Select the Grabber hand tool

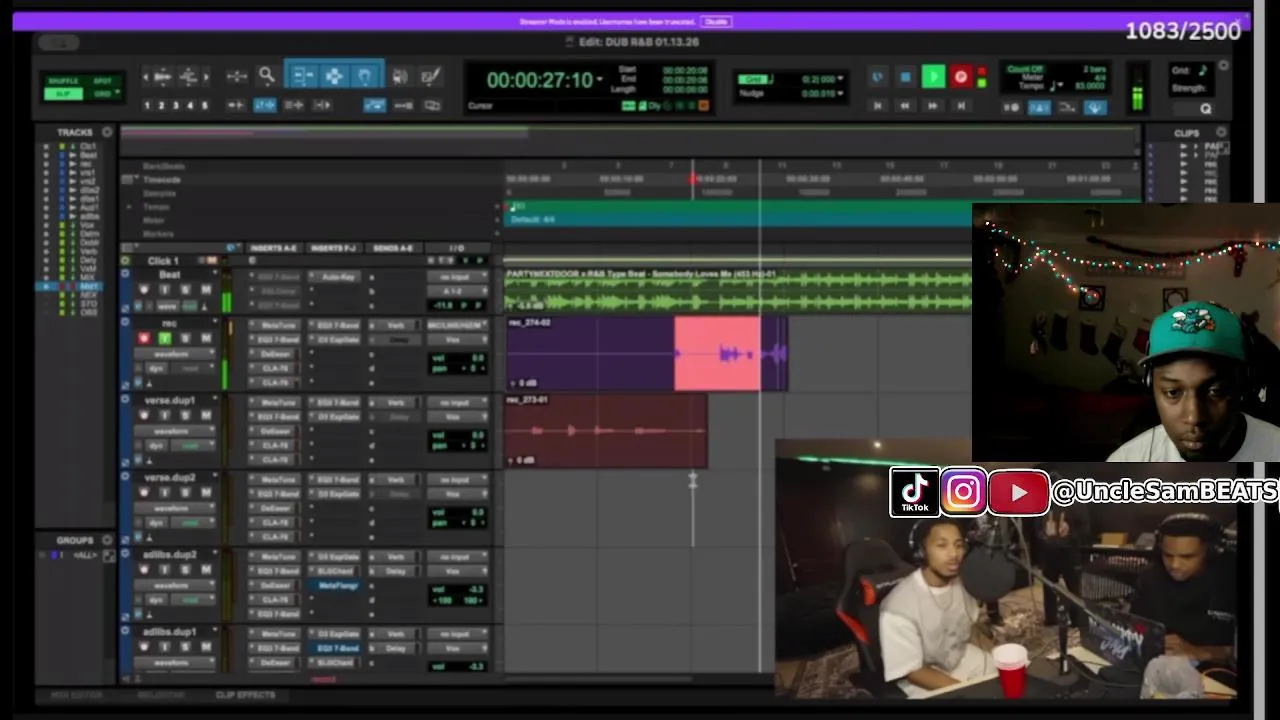(x=366, y=77)
